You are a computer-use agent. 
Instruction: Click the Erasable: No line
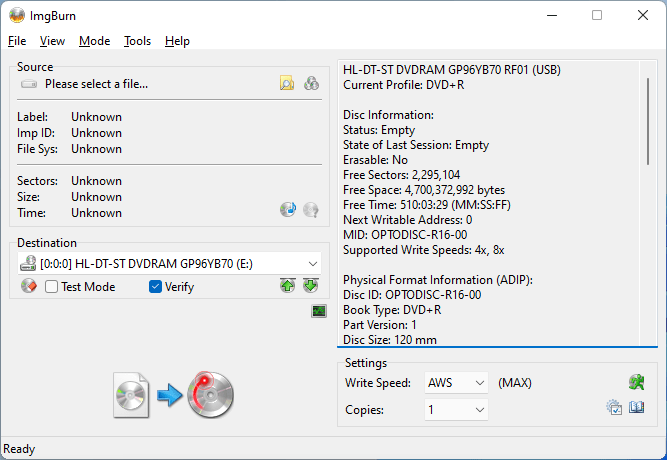375,160
